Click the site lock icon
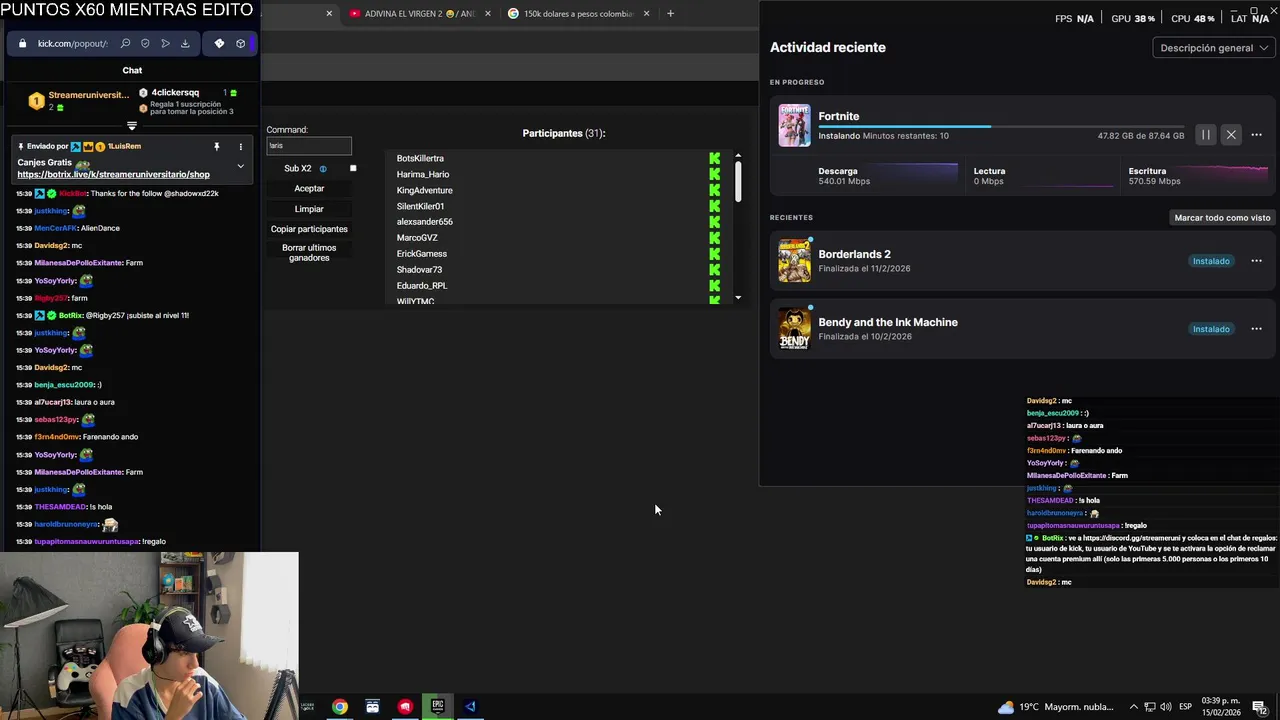Image resolution: width=1280 pixels, height=720 pixels. pyautogui.click(x=22, y=44)
